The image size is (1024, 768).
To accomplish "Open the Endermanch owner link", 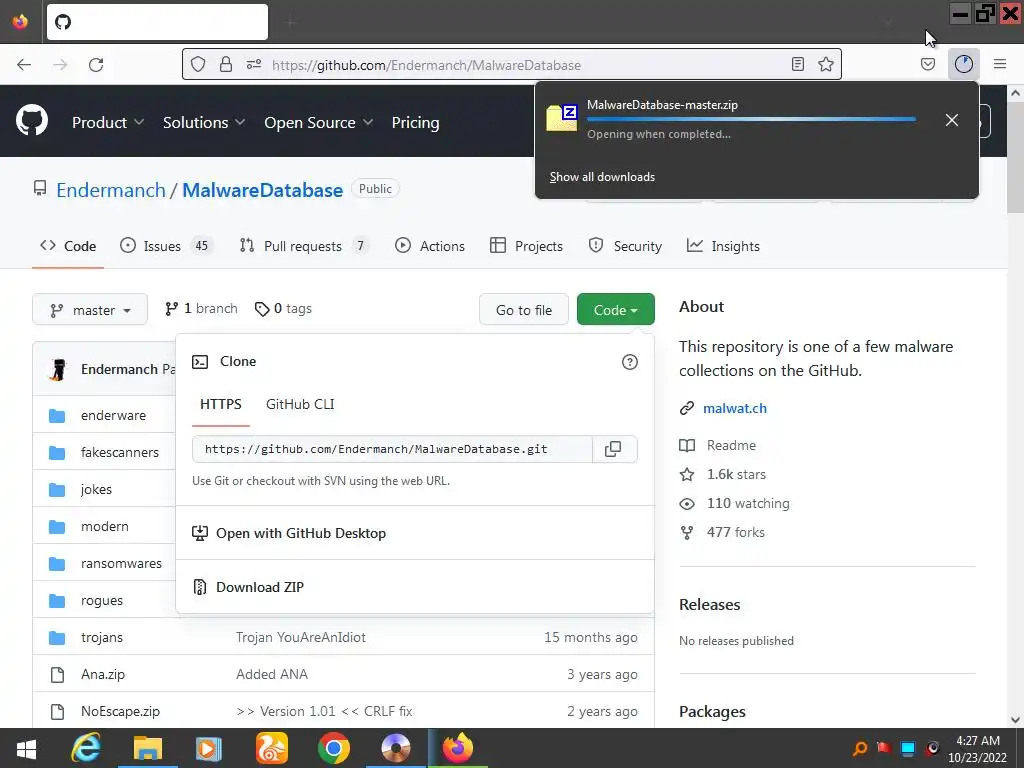I will coord(111,190).
